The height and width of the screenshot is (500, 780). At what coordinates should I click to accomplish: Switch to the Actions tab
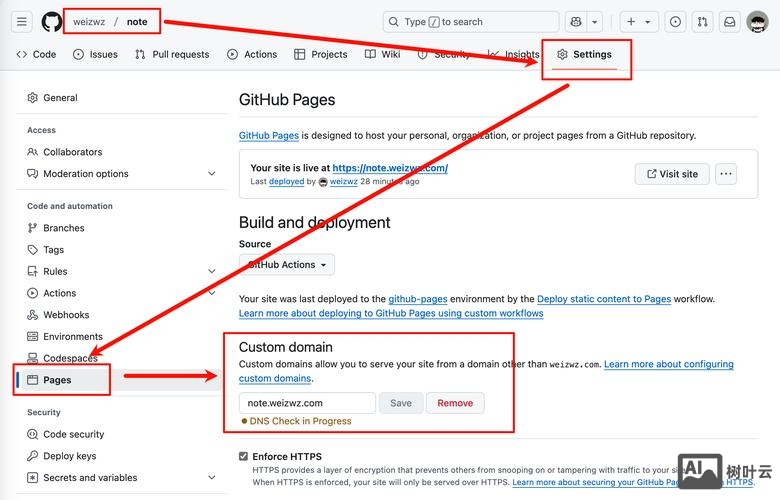pyautogui.click(x=252, y=54)
